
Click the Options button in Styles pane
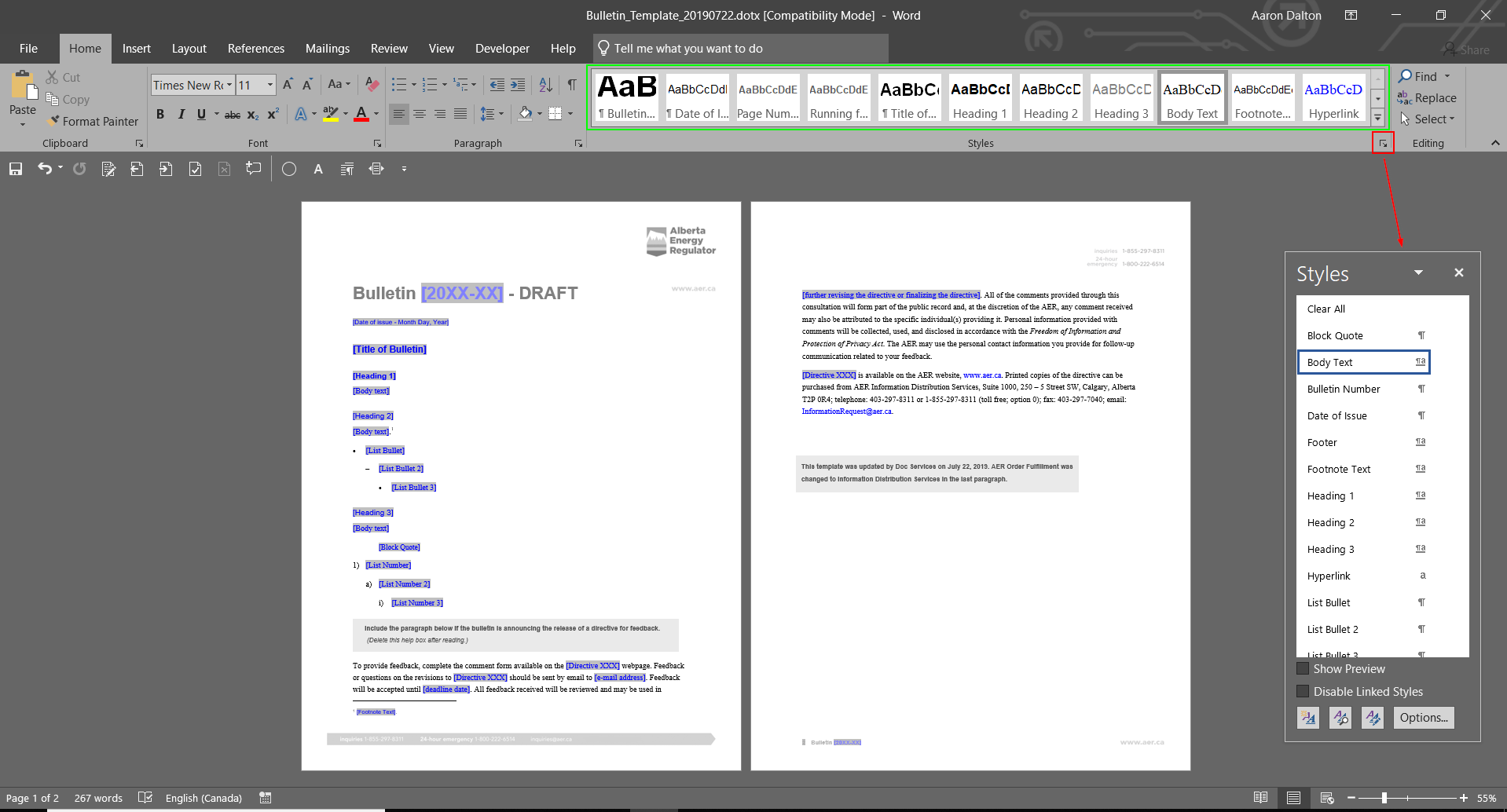click(1423, 717)
